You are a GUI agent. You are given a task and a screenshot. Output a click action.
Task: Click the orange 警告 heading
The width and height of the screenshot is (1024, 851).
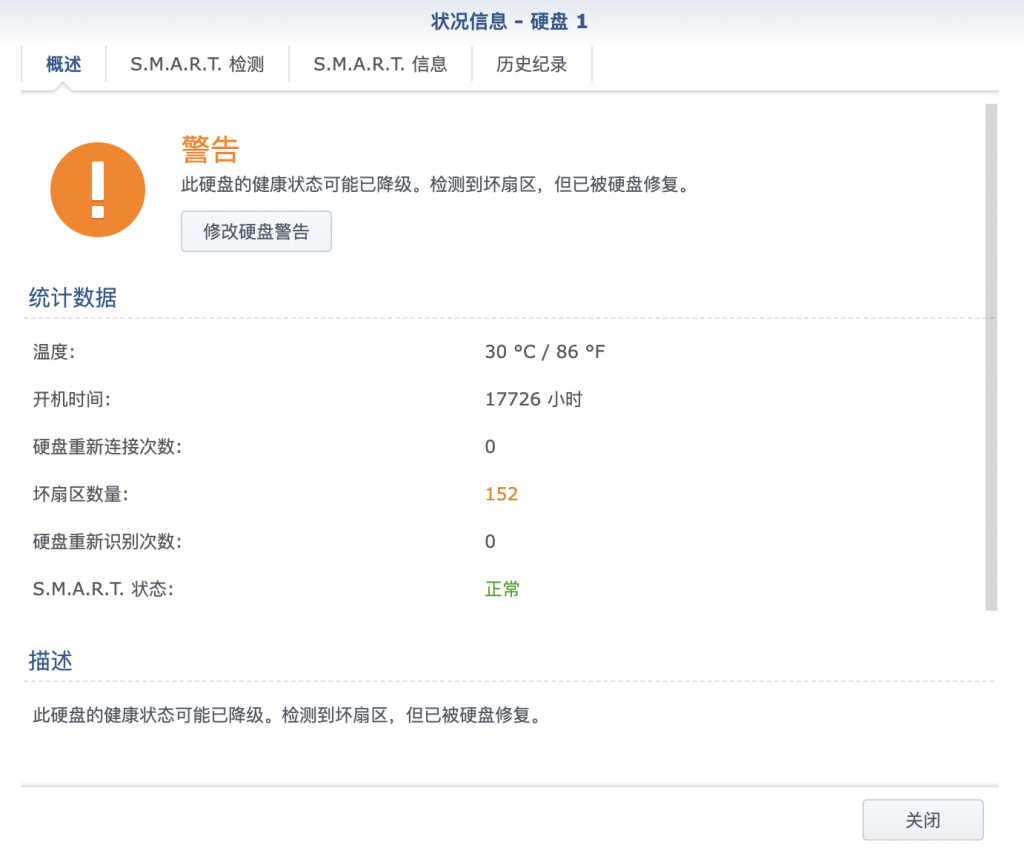(x=210, y=150)
